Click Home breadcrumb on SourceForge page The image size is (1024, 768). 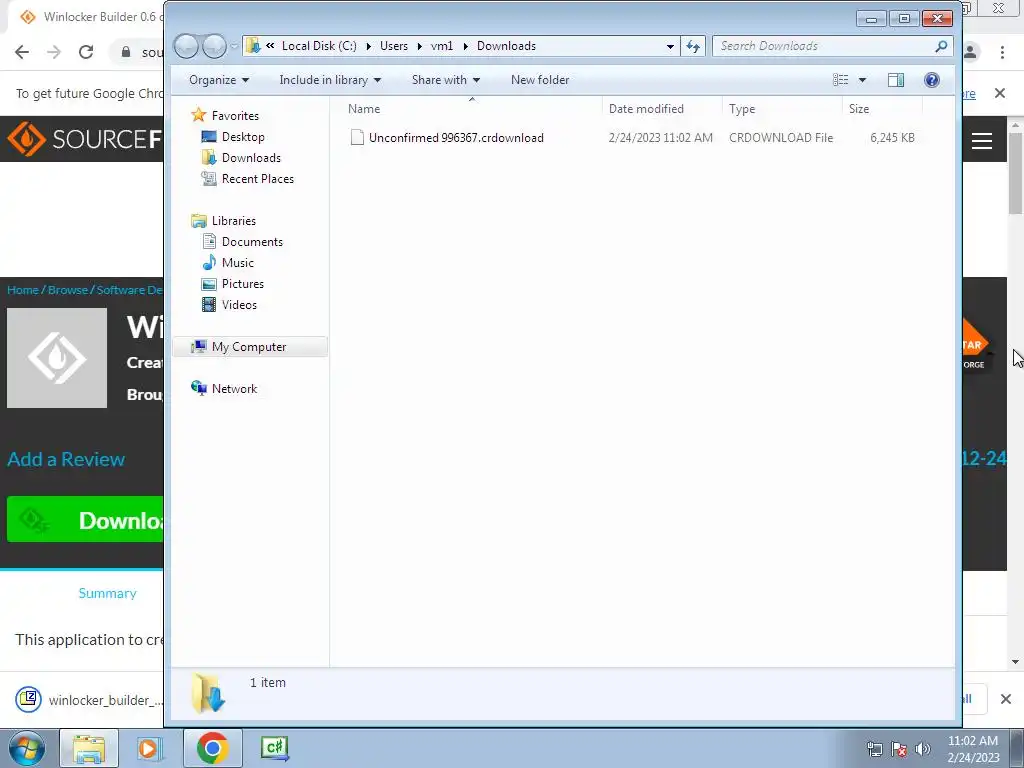[23, 290]
